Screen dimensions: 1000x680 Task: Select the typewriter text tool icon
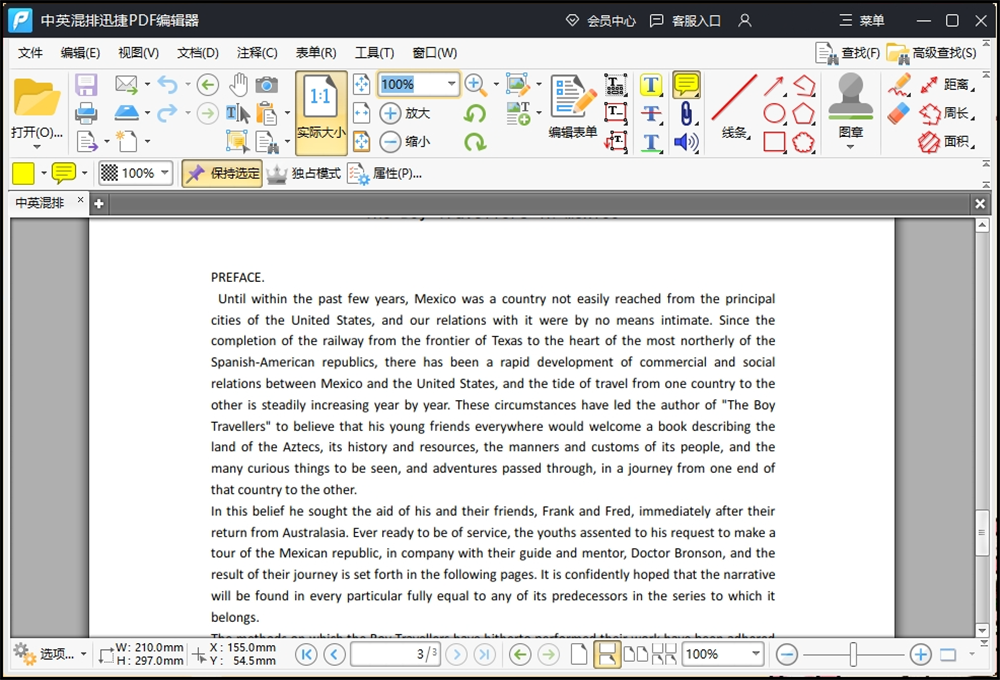coord(615,84)
